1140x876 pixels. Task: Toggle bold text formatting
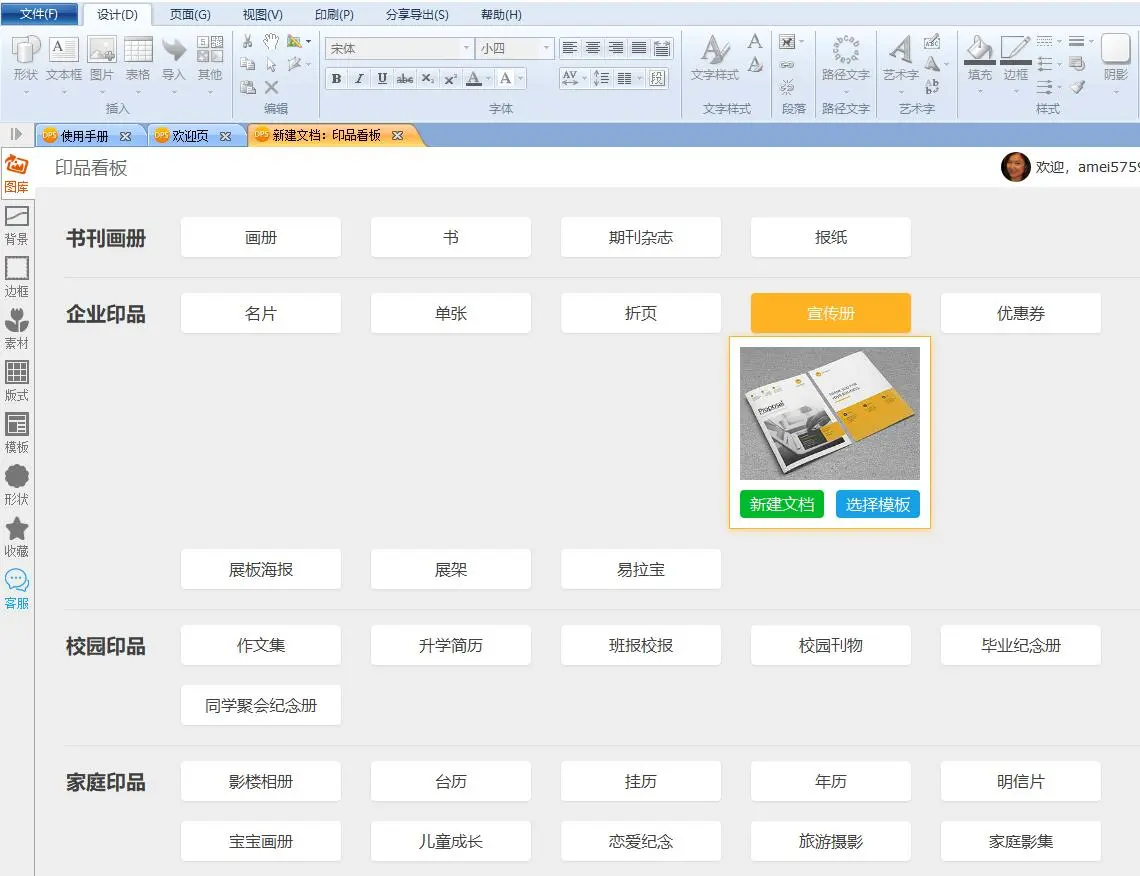336,79
